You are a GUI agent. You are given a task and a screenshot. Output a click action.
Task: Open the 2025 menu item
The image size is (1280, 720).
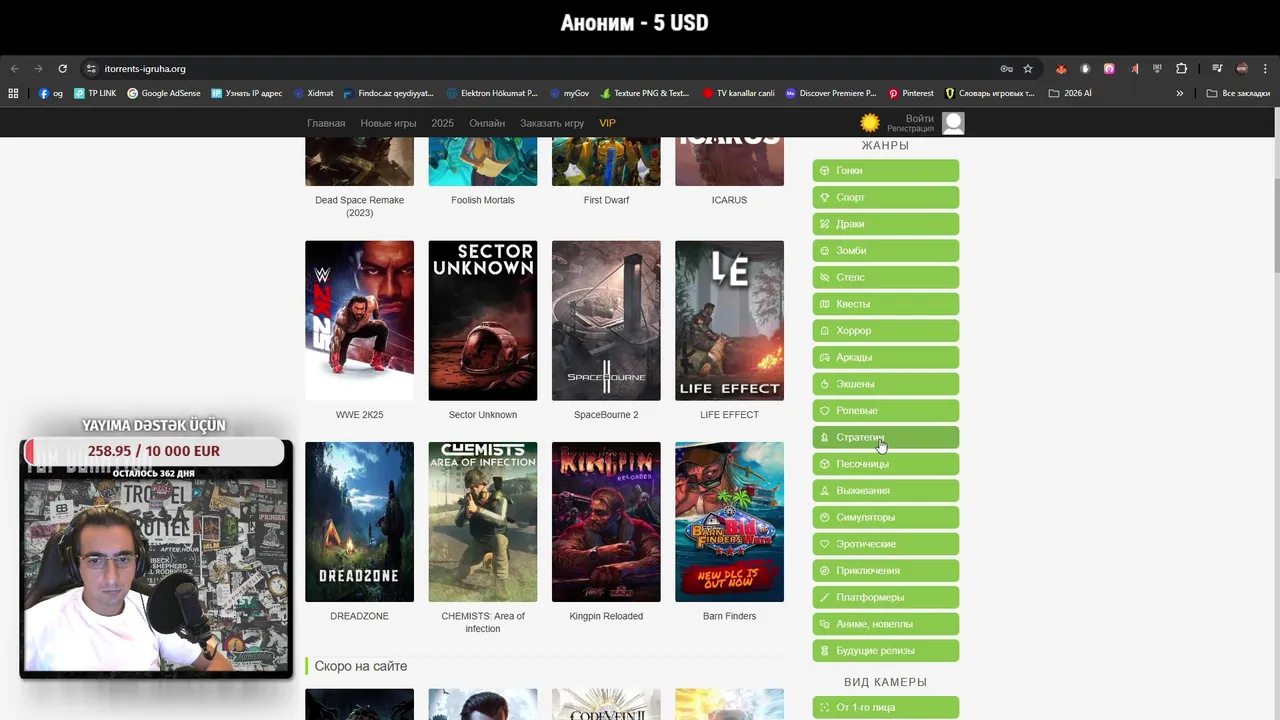tap(442, 123)
